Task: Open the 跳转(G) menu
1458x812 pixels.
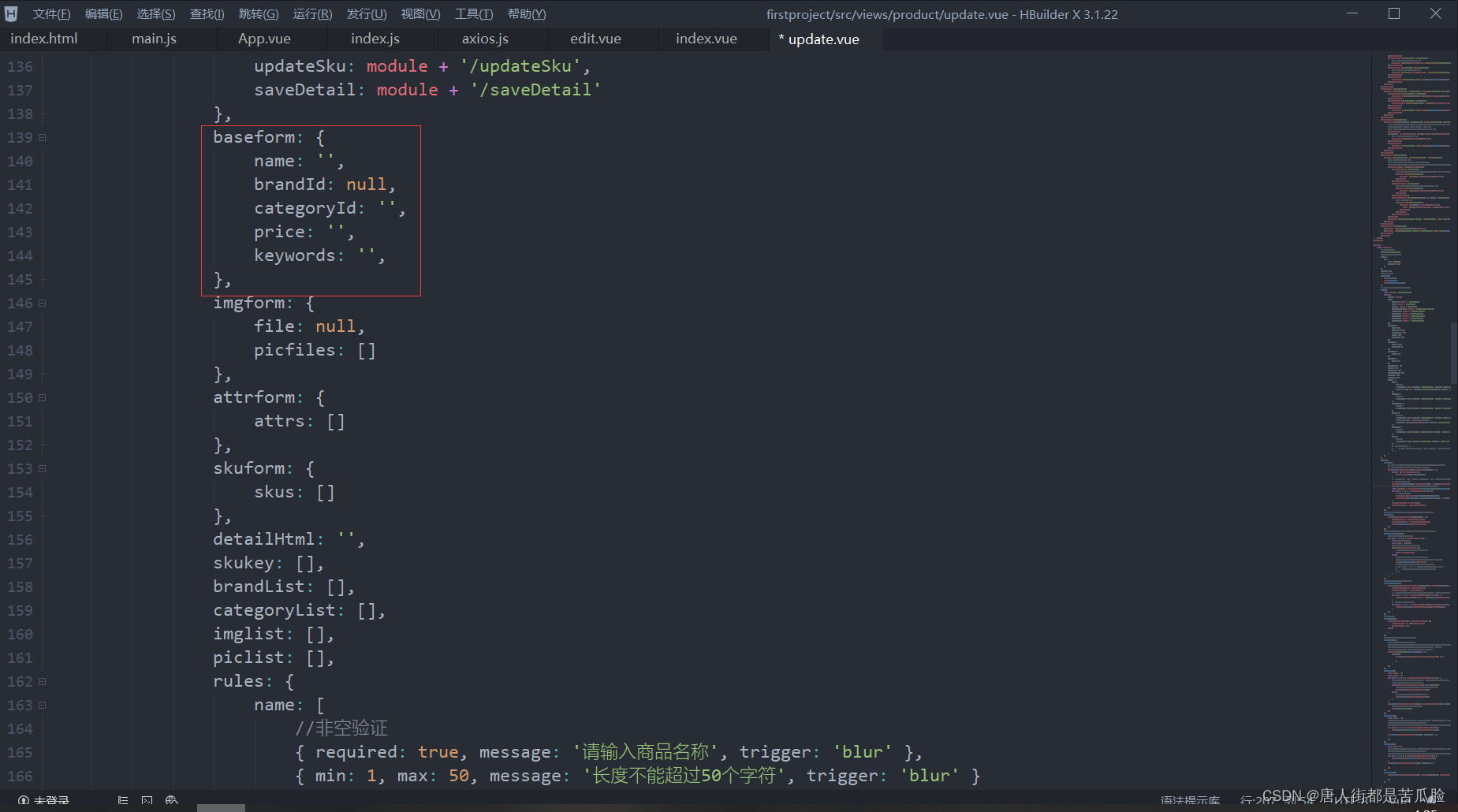Action: click(259, 14)
